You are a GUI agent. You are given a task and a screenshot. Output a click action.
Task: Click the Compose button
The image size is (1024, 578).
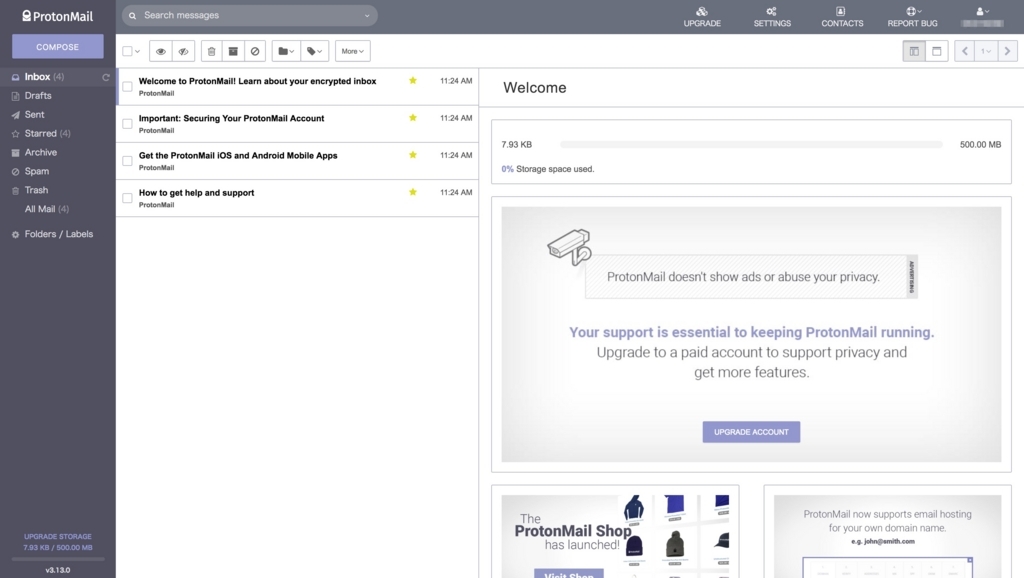(x=57, y=47)
